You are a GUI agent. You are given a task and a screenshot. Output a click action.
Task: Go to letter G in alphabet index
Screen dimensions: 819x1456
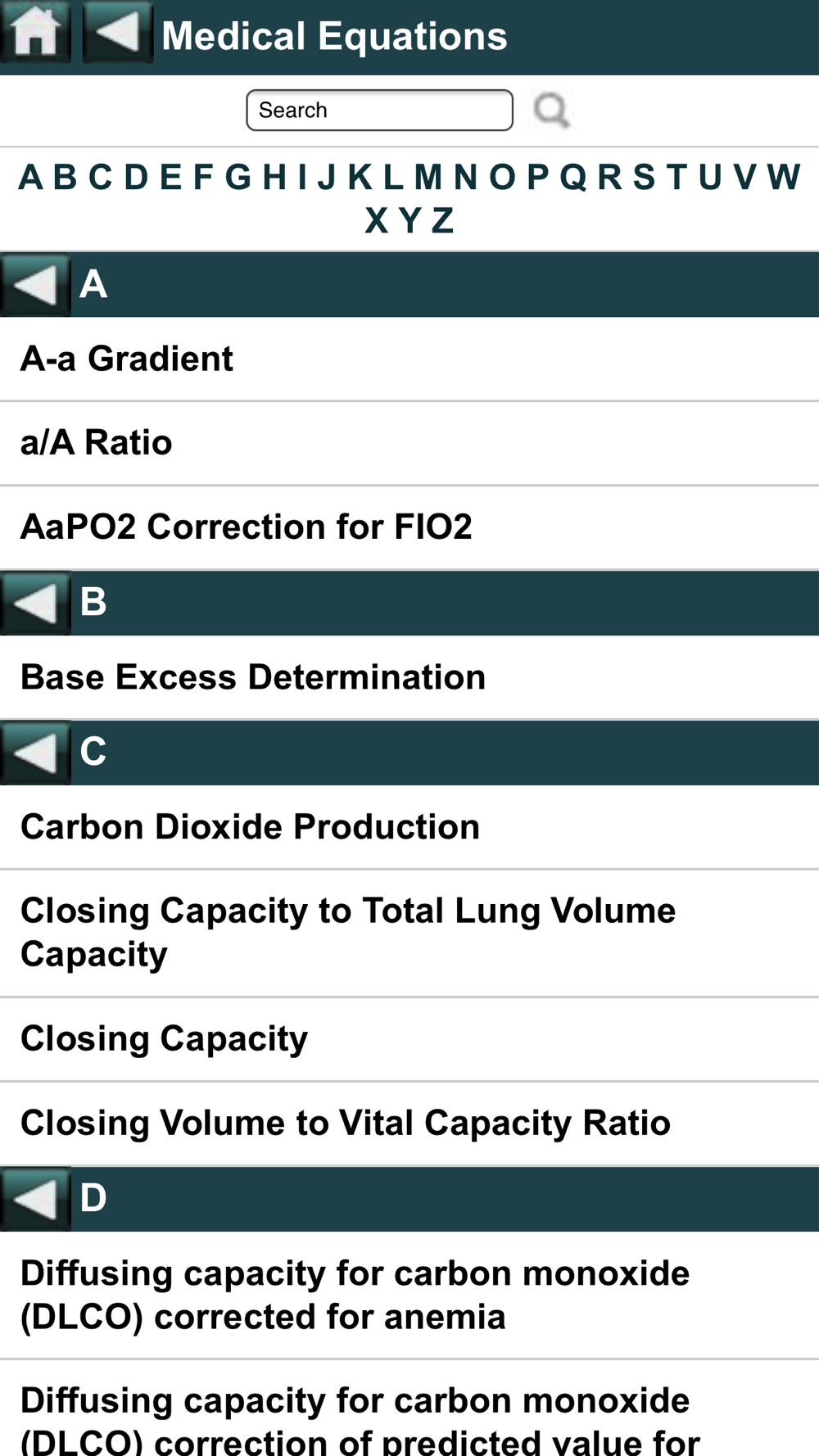[238, 177]
